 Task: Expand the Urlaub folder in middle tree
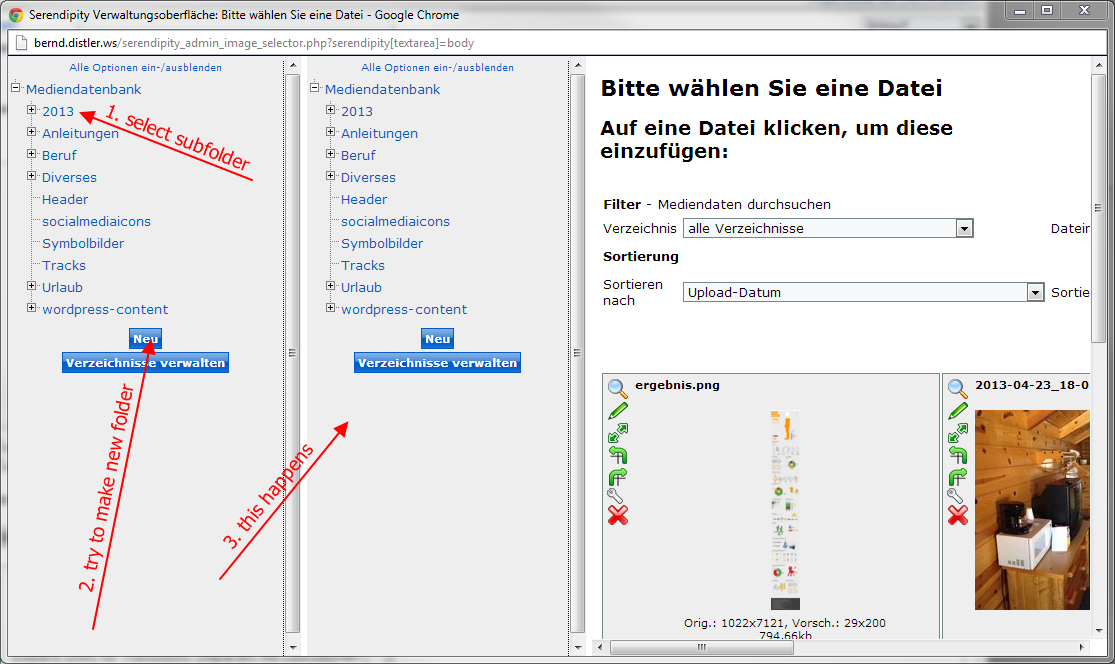[x=331, y=286]
